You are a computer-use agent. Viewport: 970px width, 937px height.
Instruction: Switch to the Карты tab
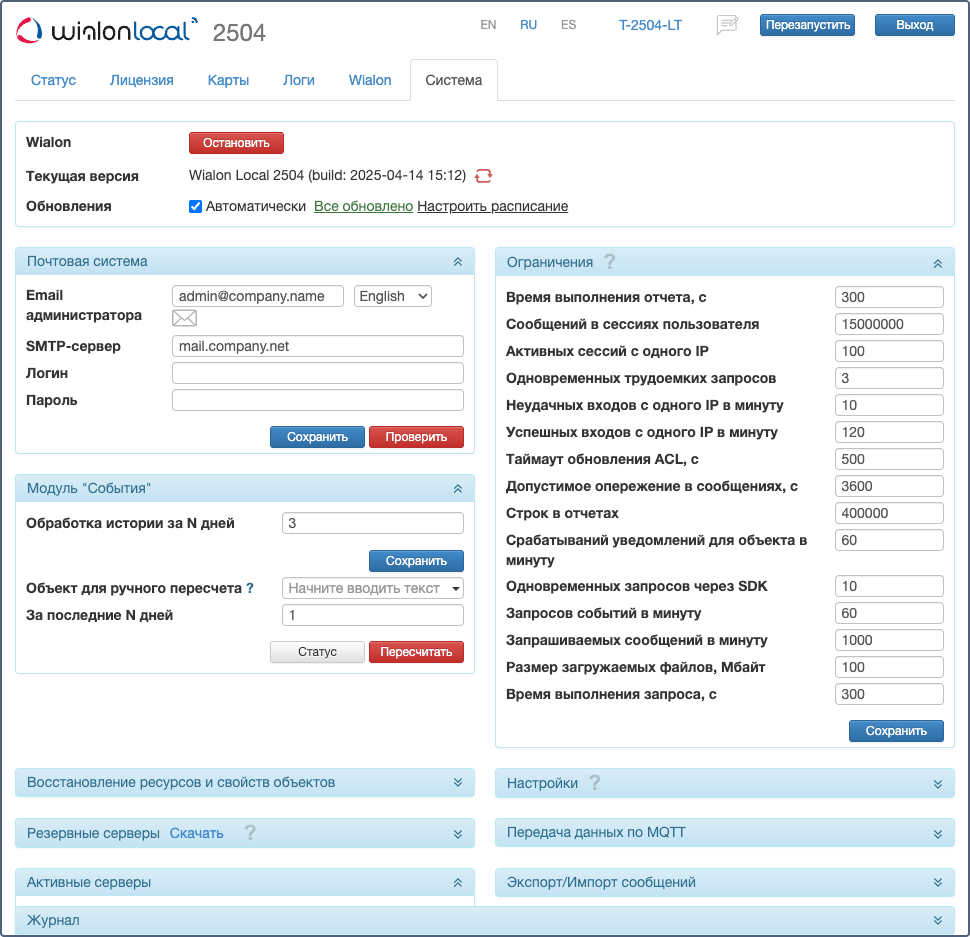228,80
